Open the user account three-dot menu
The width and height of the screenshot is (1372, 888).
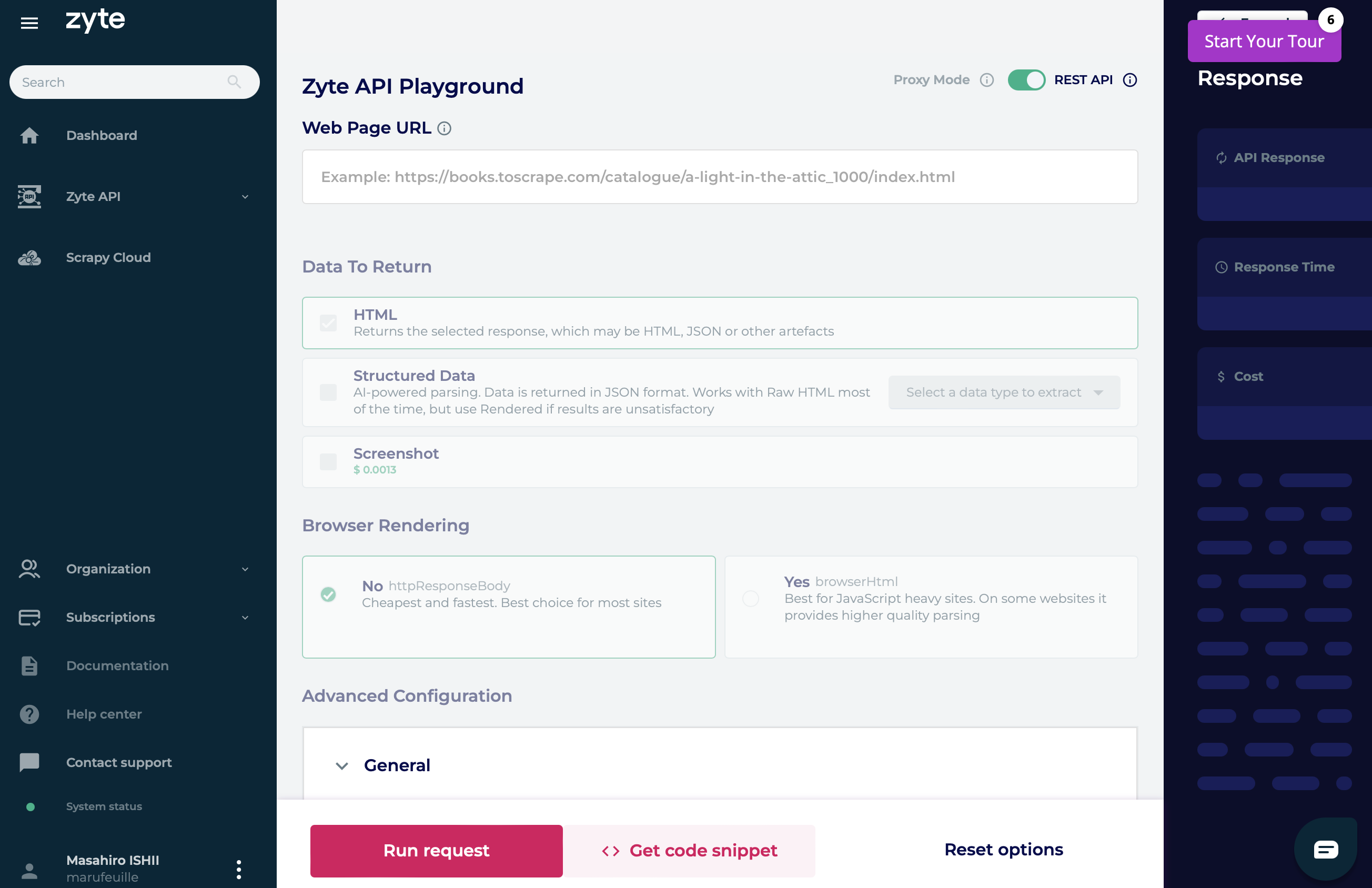pos(239,869)
